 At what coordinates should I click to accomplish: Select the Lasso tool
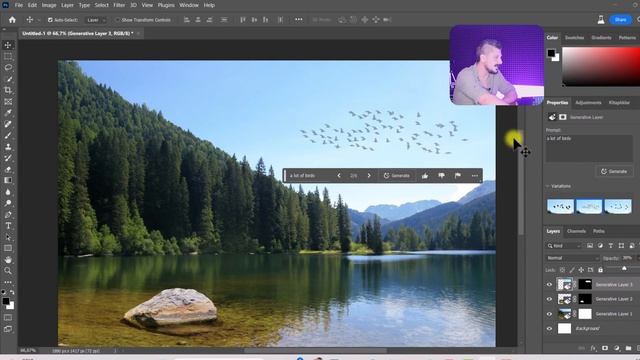point(8,67)
